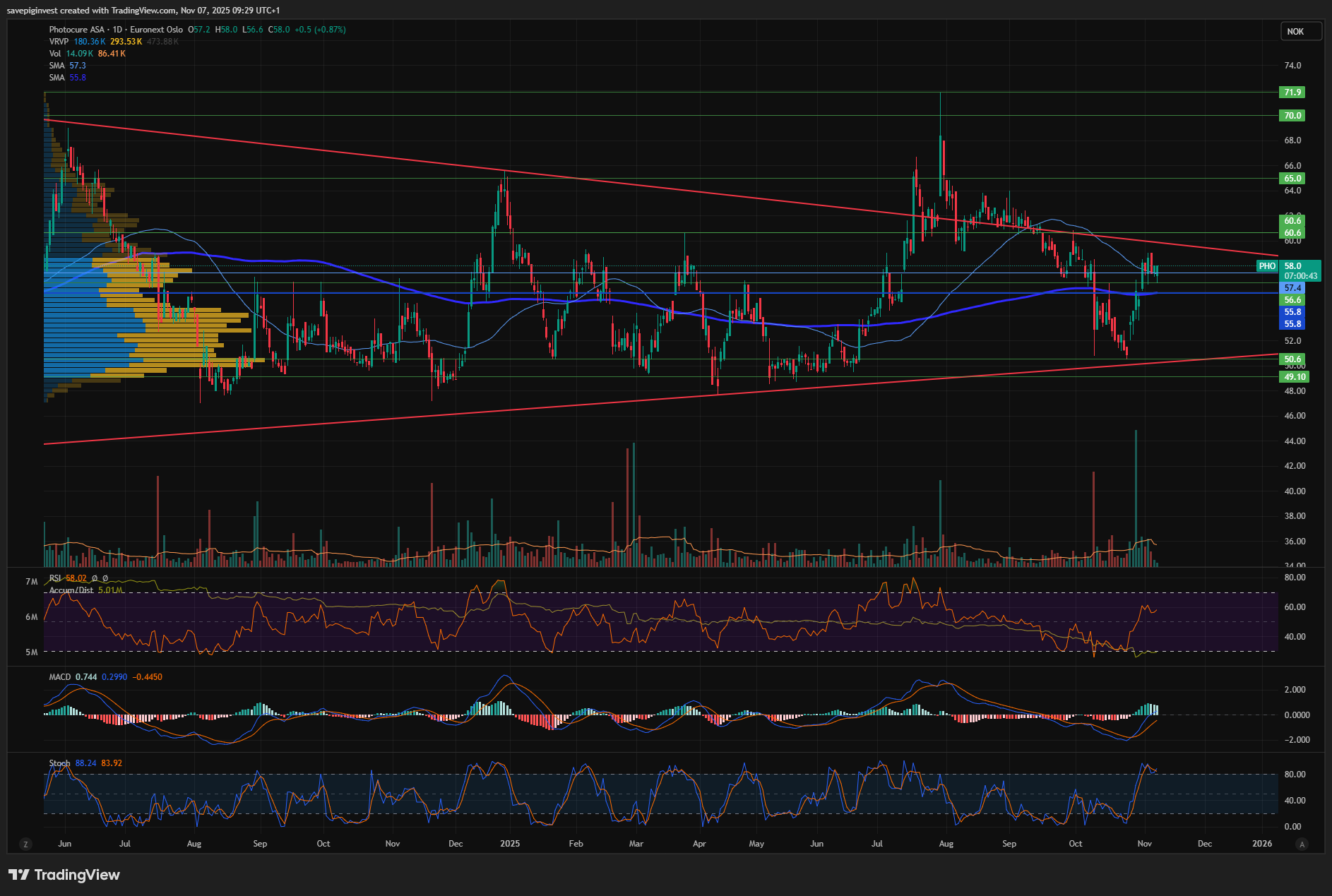Image resolution: width=1332 pixels, height=896 pixels.
Task: Click the SMA 57.3 indicator legend
Action: [x=57, y=66]
